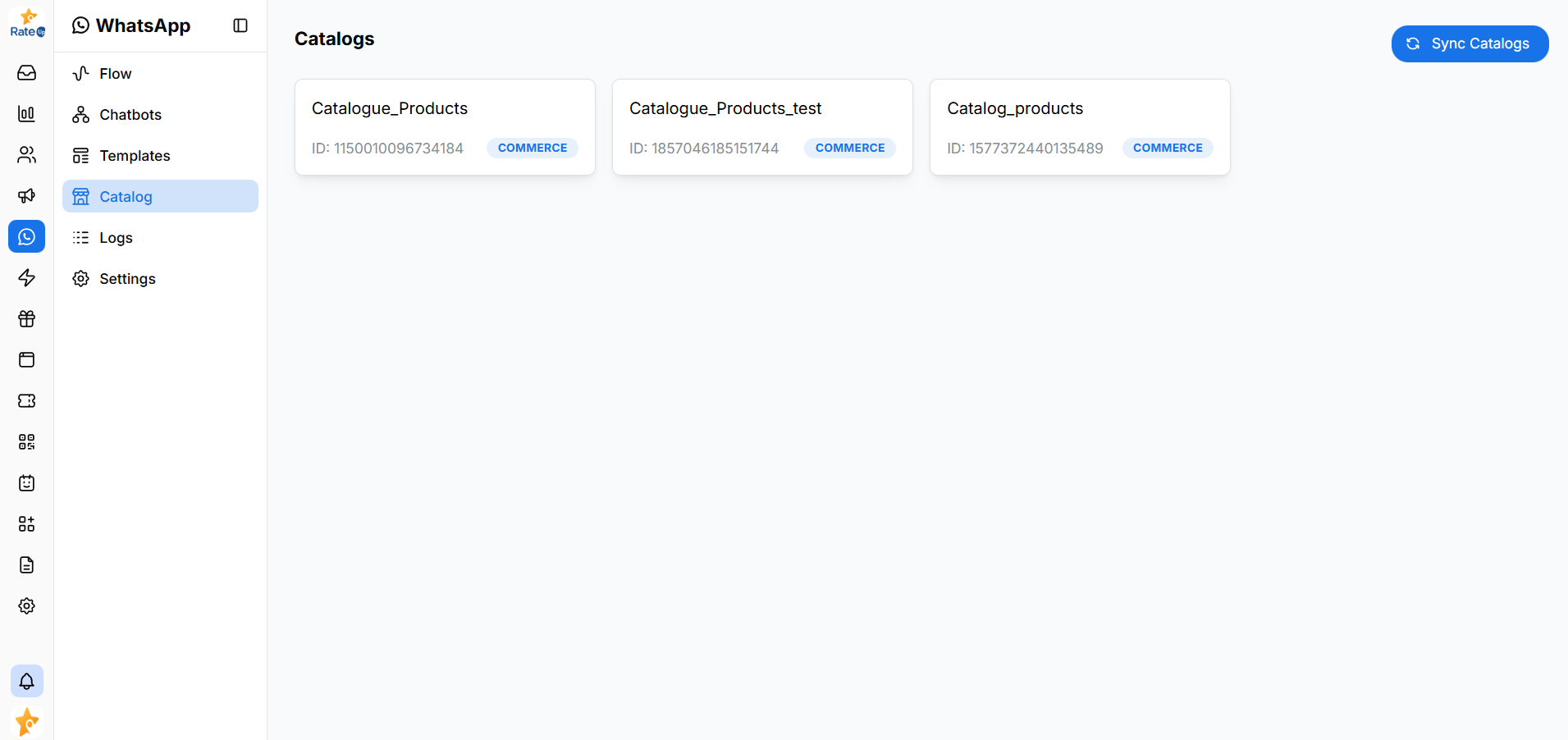The height and width of the screenshot is (740, 1568).
Task: Select the Automations lightning icon
Action: tap(26, 277)
